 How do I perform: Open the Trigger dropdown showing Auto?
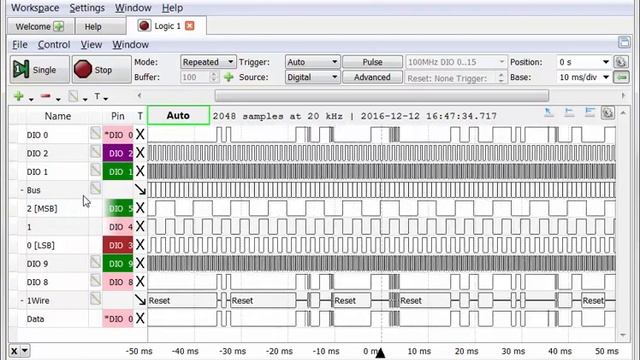click(312, 62)
